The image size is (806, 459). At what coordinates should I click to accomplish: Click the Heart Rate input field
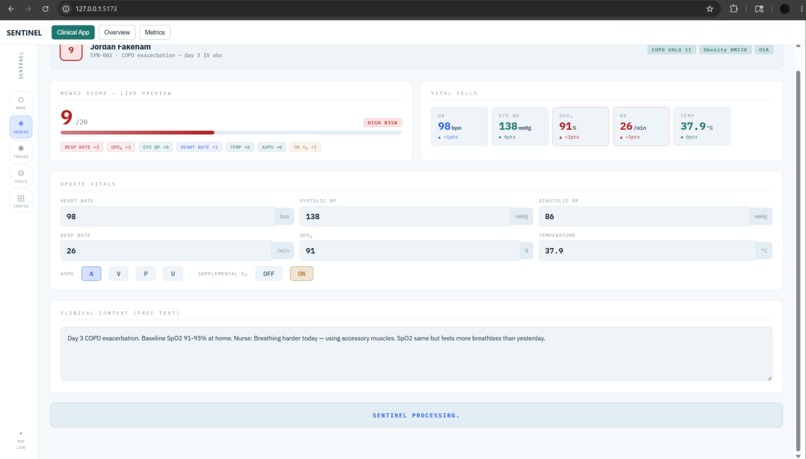(x=168, y=216)
